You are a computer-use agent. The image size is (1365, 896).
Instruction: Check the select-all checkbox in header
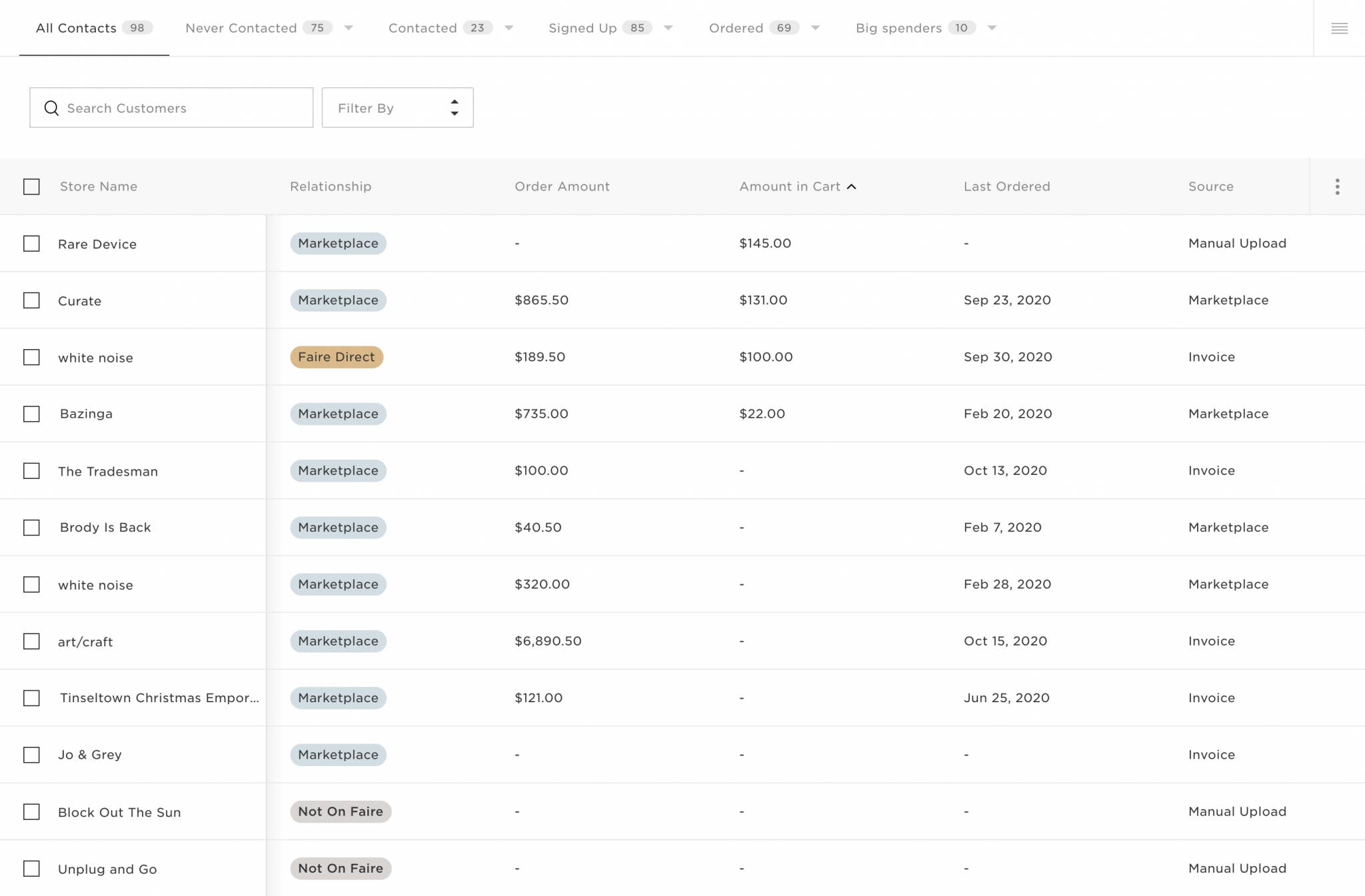[31, 187]
